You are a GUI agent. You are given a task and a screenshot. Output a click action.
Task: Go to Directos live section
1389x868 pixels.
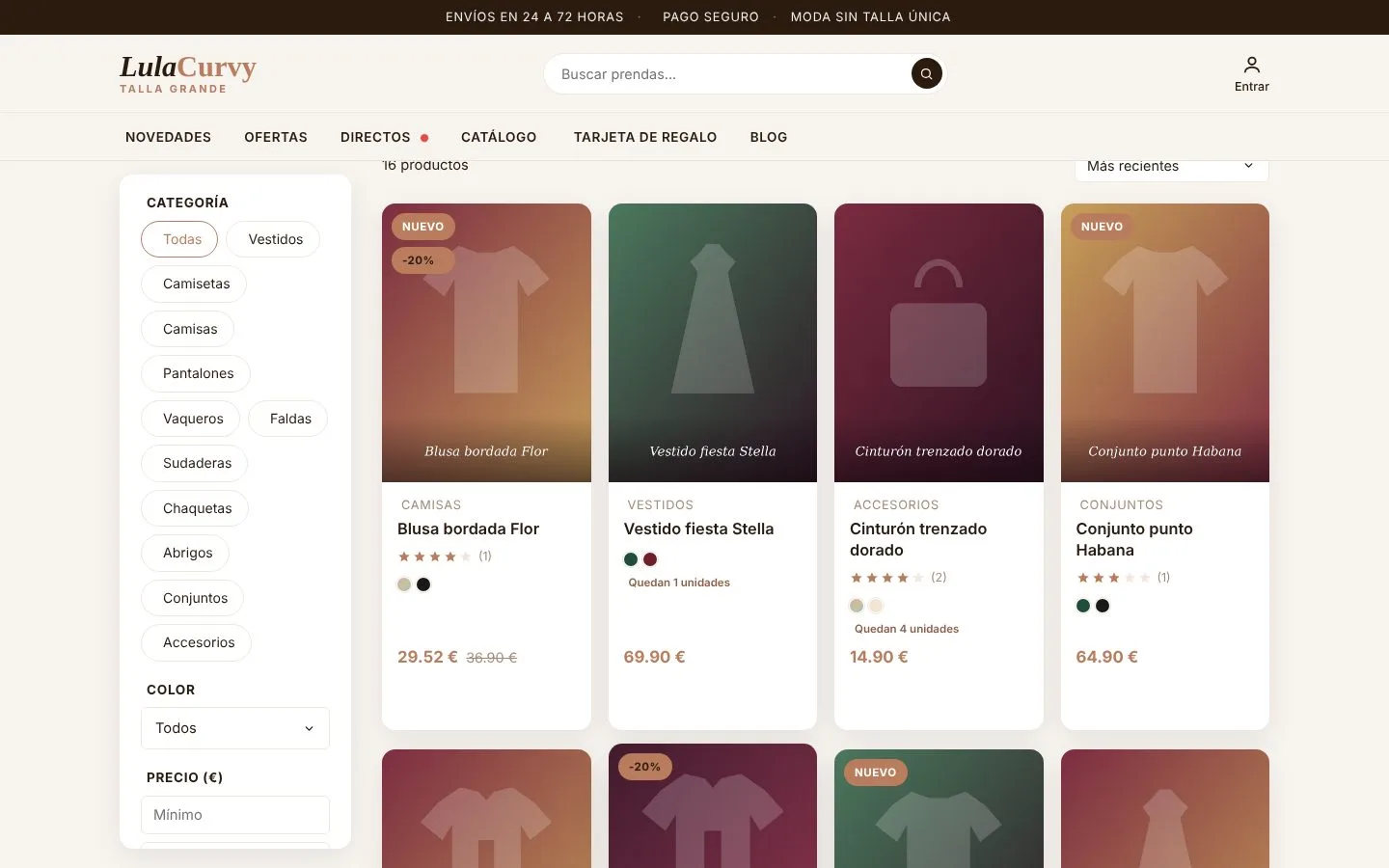point(384,137)
